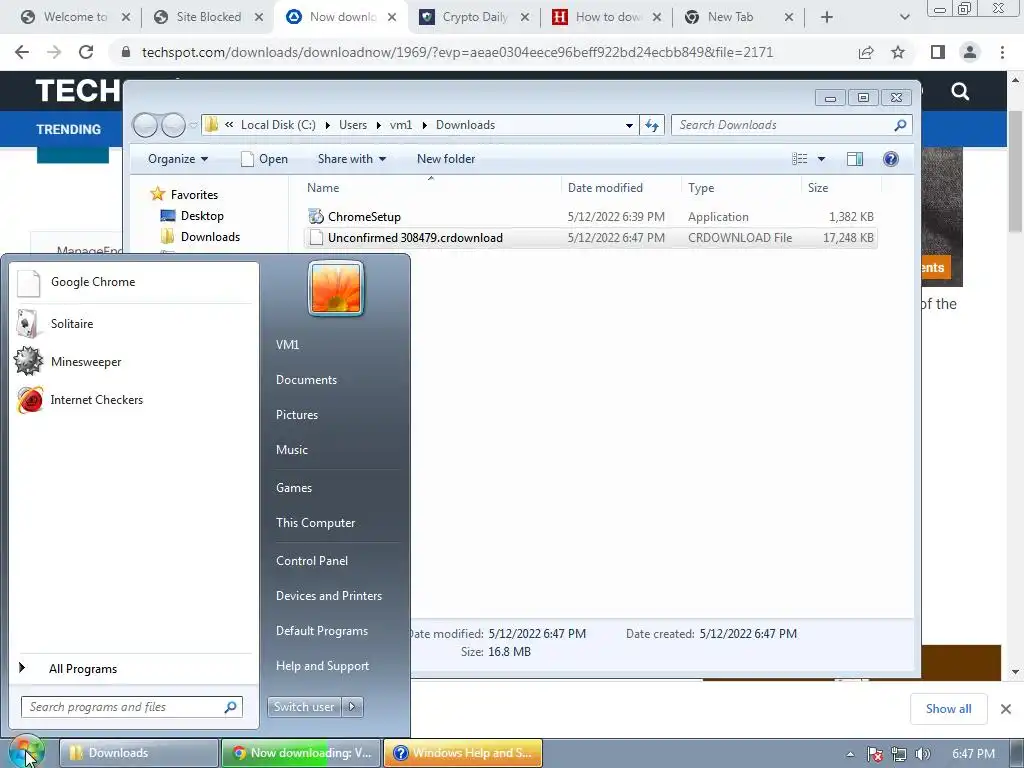Viewport: 1024px width, 768px height.
Task: Open a new Chrome tab with plus
Action: [x=827, y=17]
